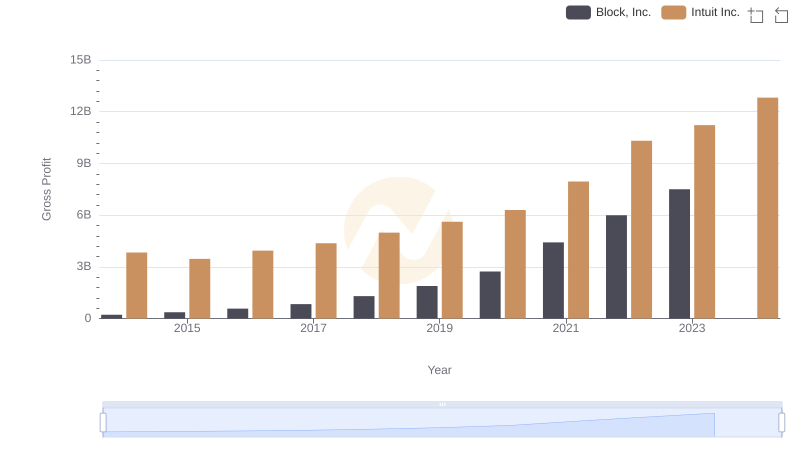Select the 2016 Intuit Inc. bar
The height and width of the screenshot is (461, 800).
[x=263, y=285]
